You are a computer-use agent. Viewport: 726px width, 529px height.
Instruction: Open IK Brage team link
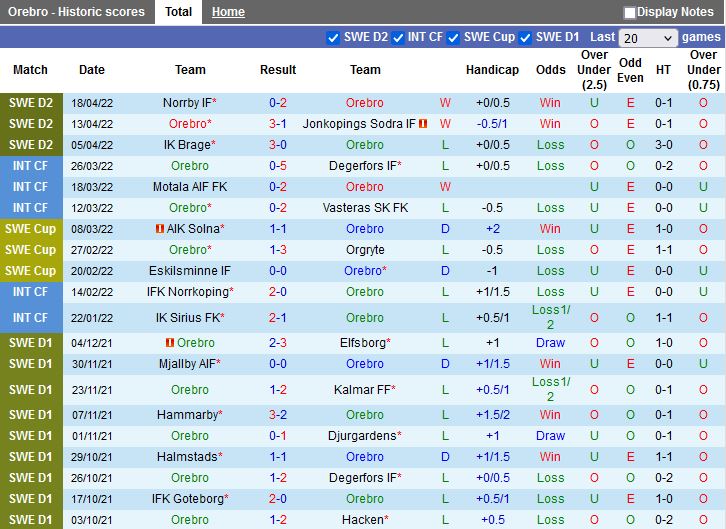click(x=187, y=145)
